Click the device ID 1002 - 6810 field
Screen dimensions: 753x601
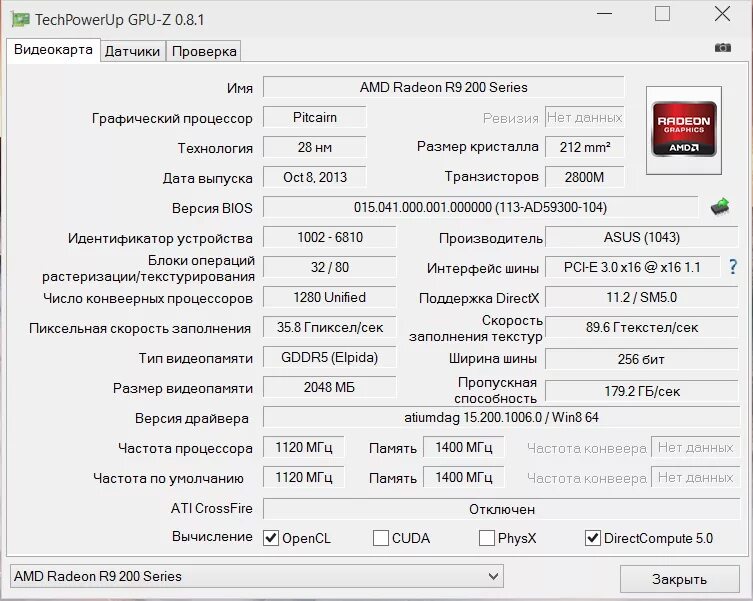pos(329,237)
